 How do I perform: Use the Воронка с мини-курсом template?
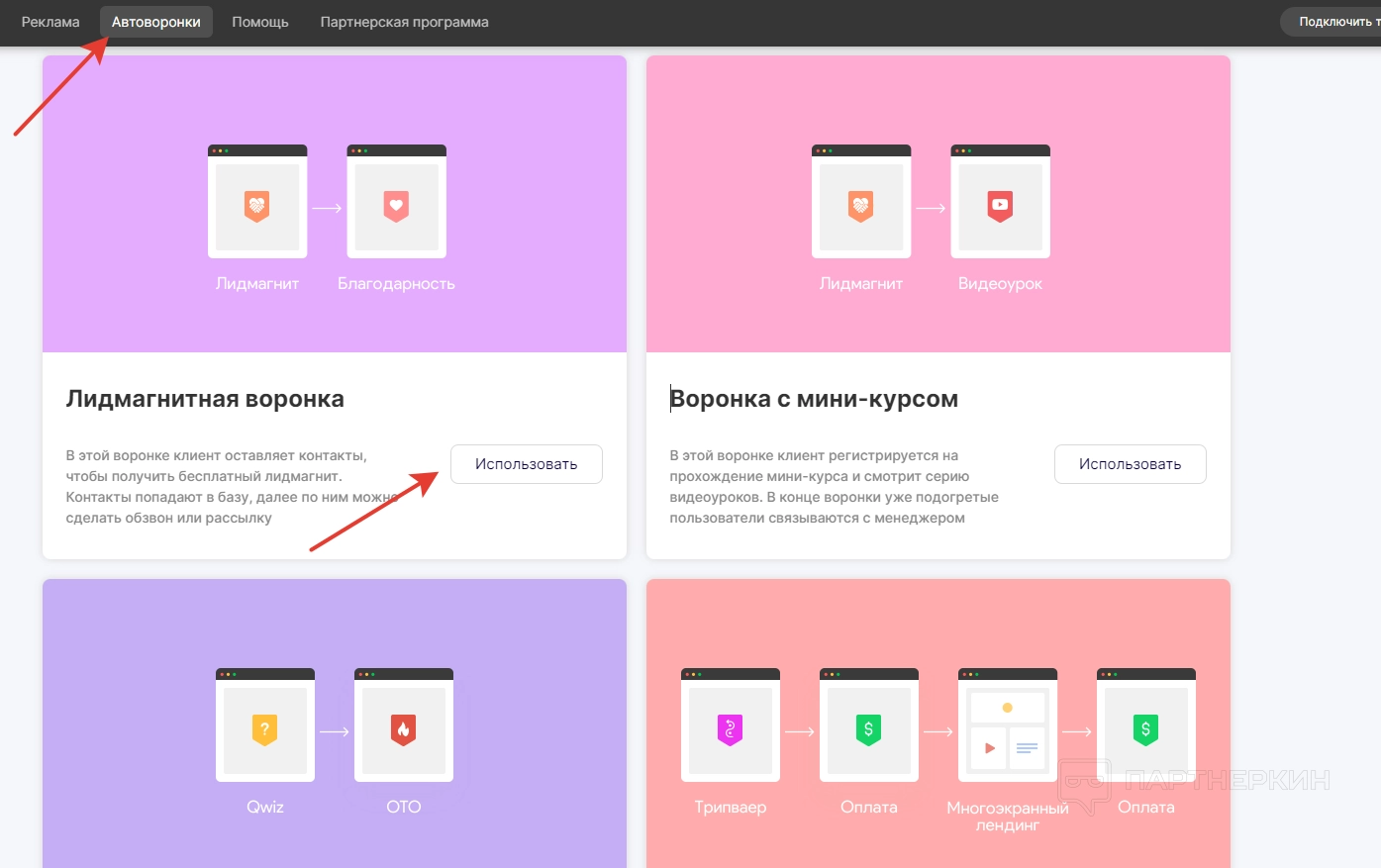[1131, 464]
